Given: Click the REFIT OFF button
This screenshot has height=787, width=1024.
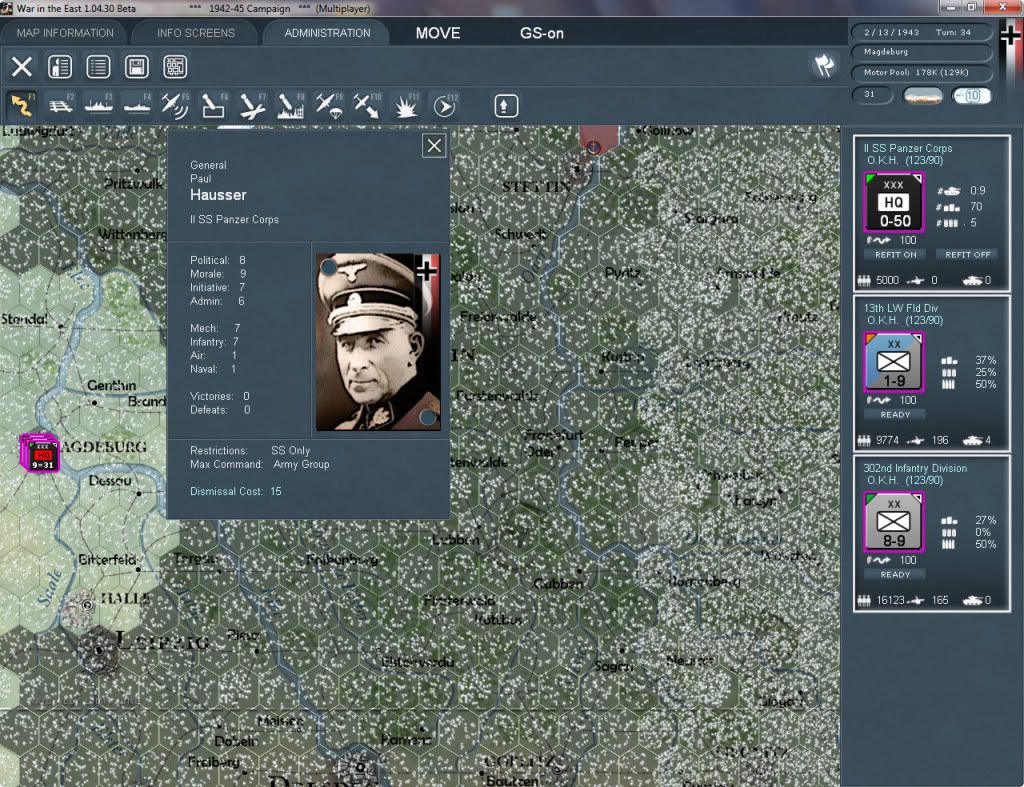Looking at the screenshot, I should tap(967, 255).
